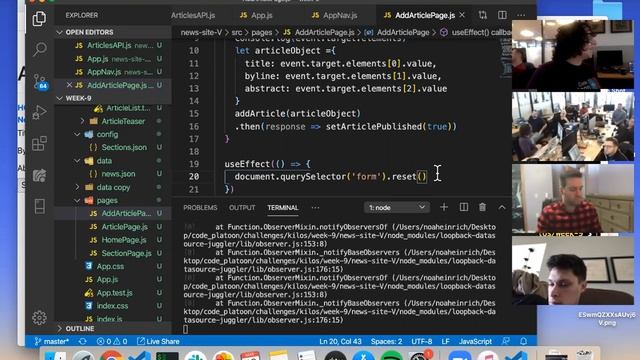Click src in the breadcrumb path
This screenshot has height=360, width=640.
[x=237, y=32]
